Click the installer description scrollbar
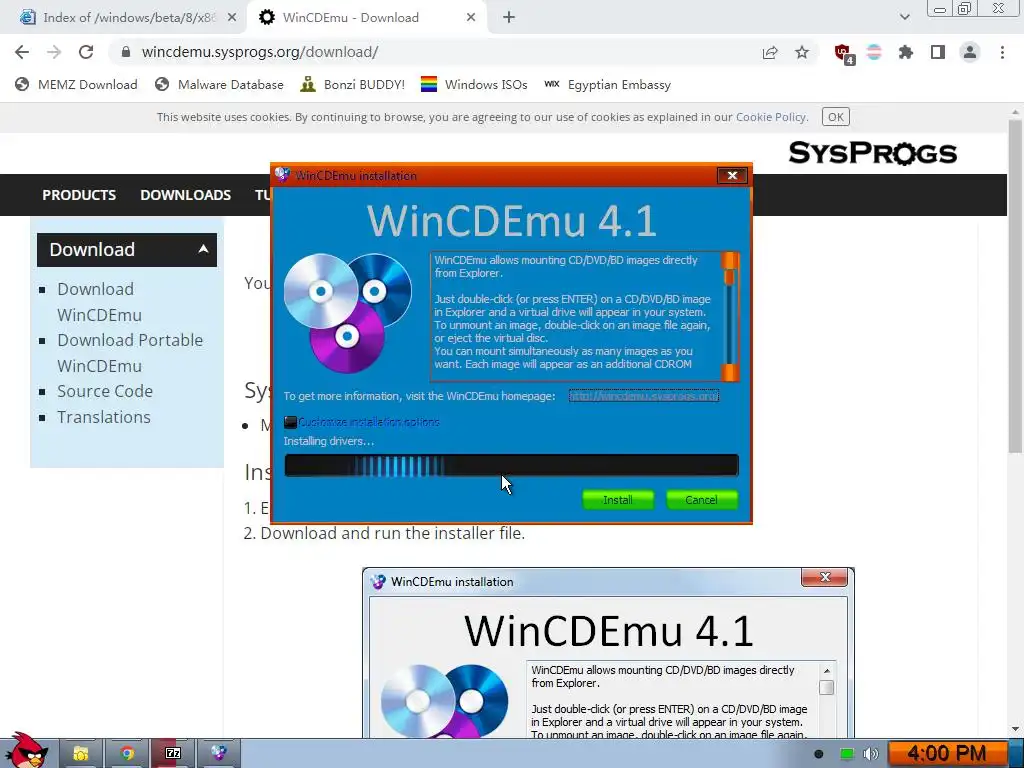 pyautogui.click(x=729, y=317)
